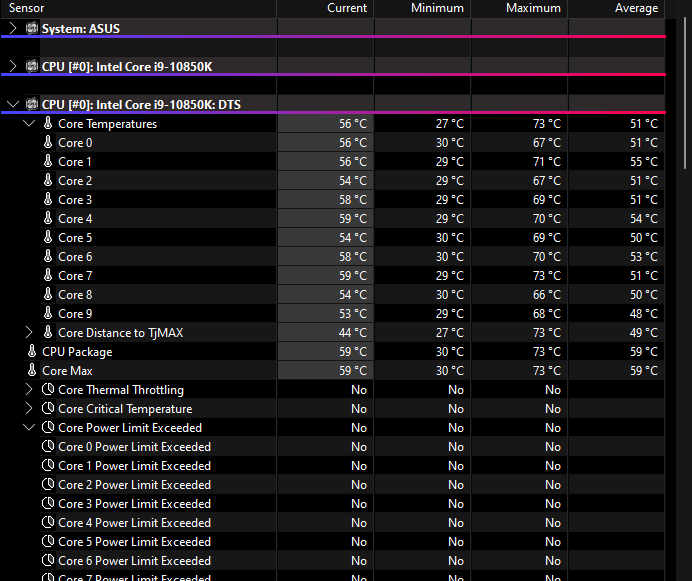Click the clock icon next to Core Critical Temperature

[x=48, y=409]
